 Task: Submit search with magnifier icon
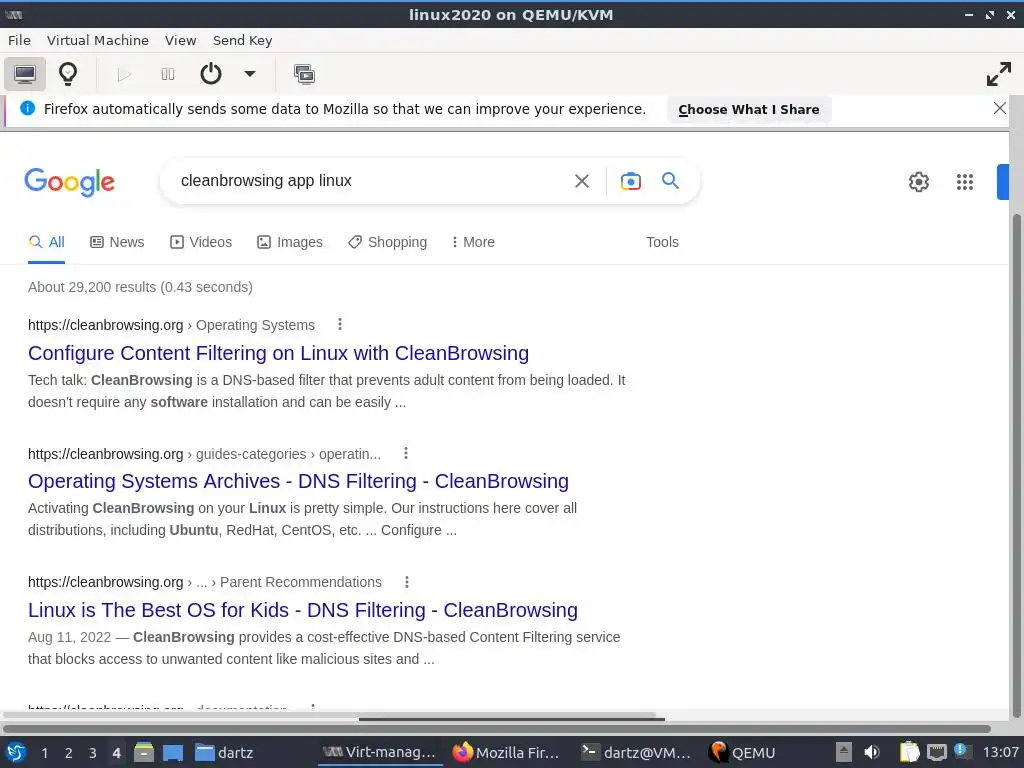coord(670,180)
